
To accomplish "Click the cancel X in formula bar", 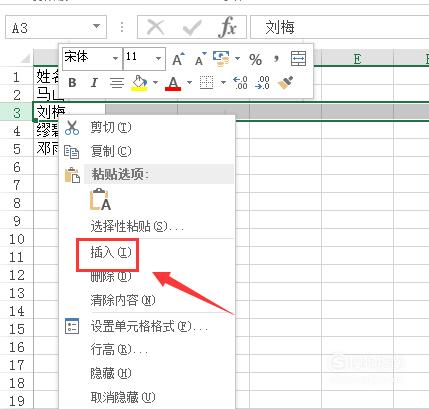I will 155,27.
